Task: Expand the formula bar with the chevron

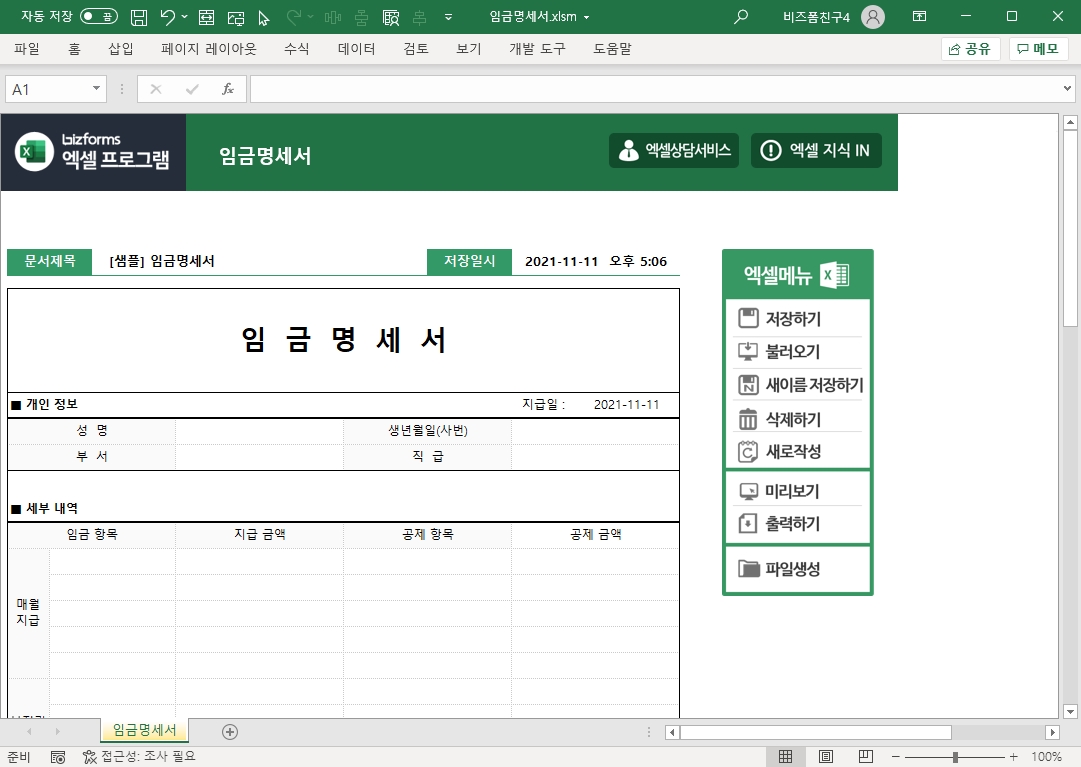Action: click(x=1067, y=89)
